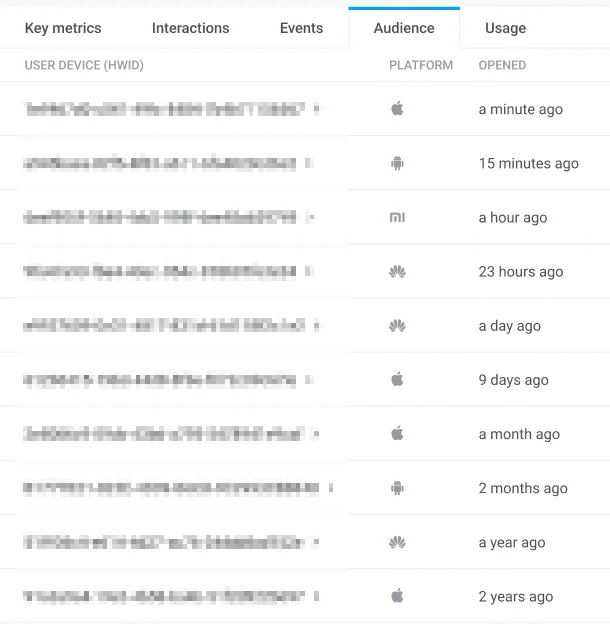Image resolution: width=610 pixels, height=624 pixels.
Task: Switch to the Key metrics tab
Action: tap(63, 28)
